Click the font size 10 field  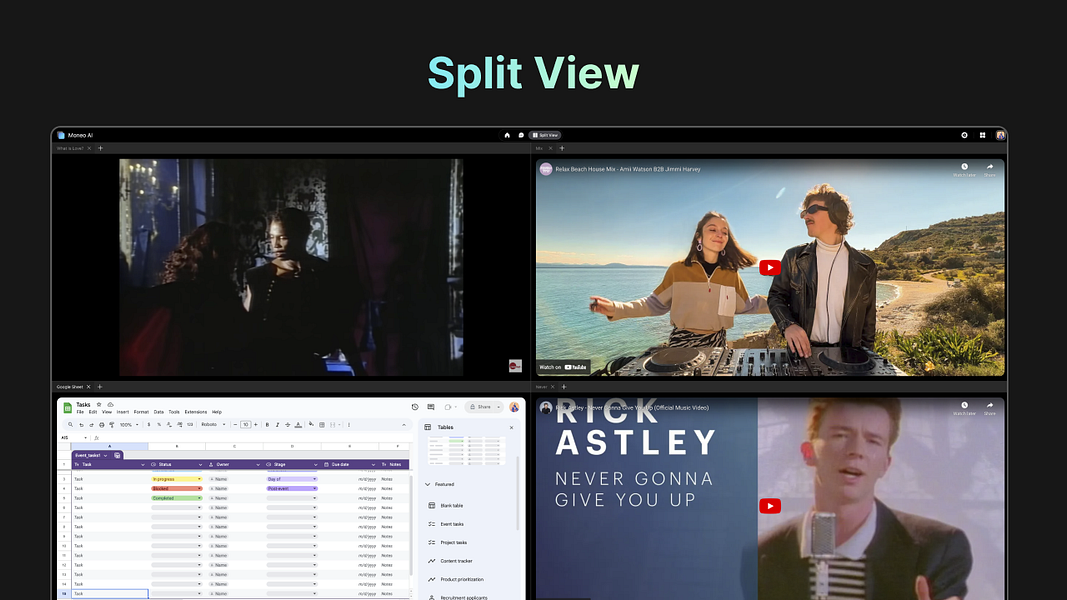(246, 424)
